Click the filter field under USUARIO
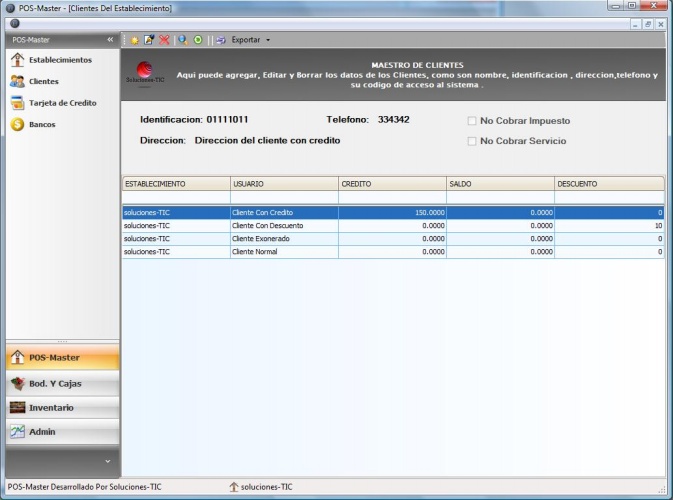This screenshot has height=500, width=673. click(x=285, y=197)
